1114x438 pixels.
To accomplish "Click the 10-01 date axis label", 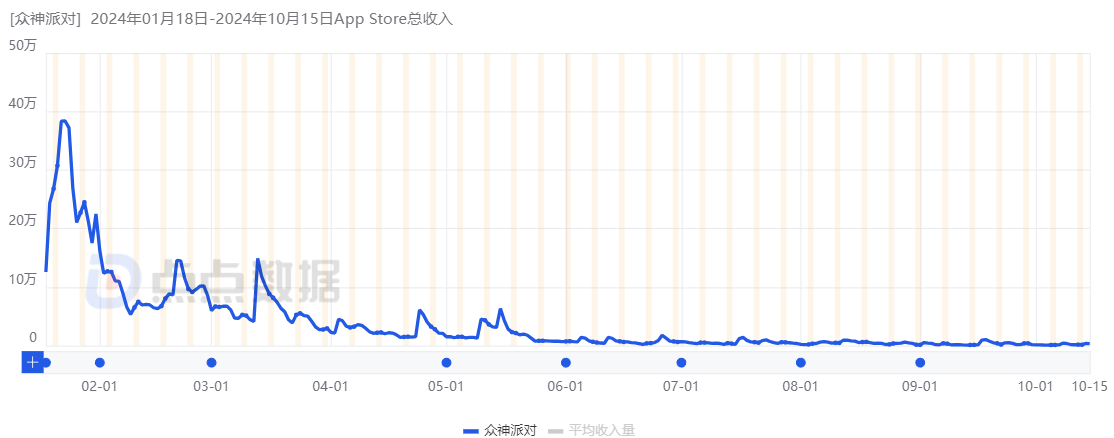I will coord(1035,385).
